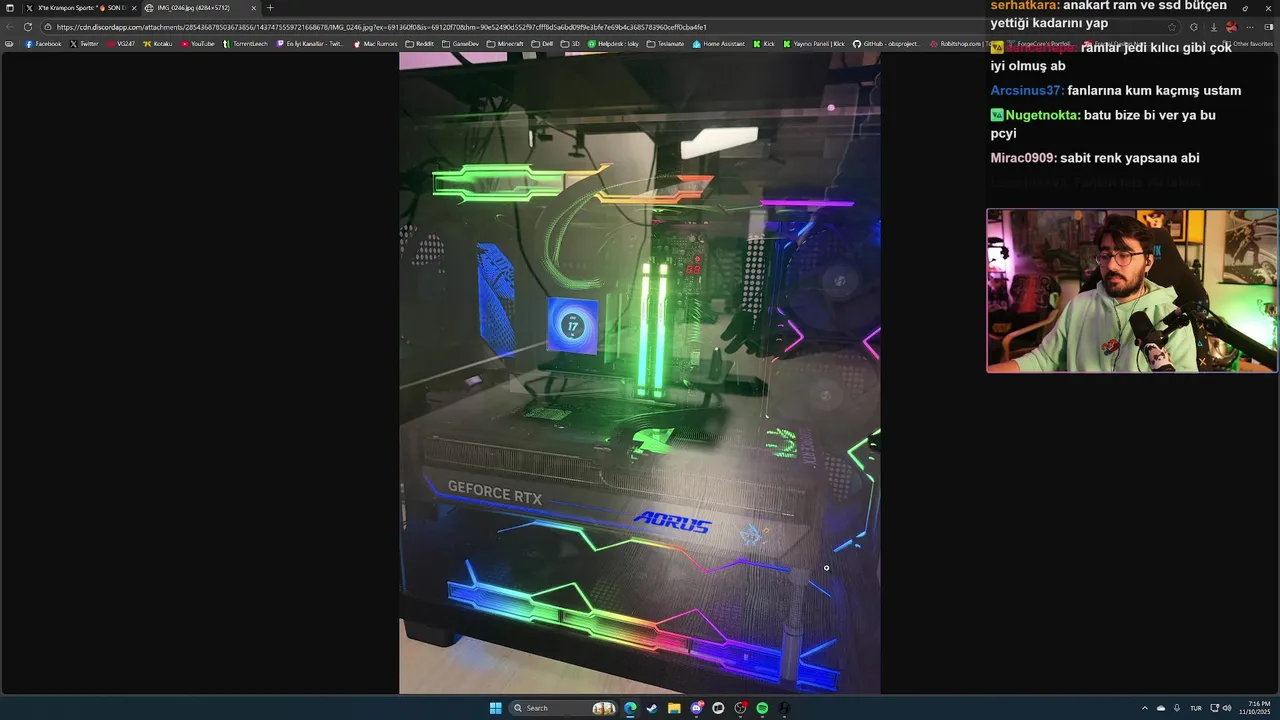The height and width of the screenshot is (720, 1280).
Task: Open the Kick bookmark
Action: pyautogui.click(x=764, y=44)
